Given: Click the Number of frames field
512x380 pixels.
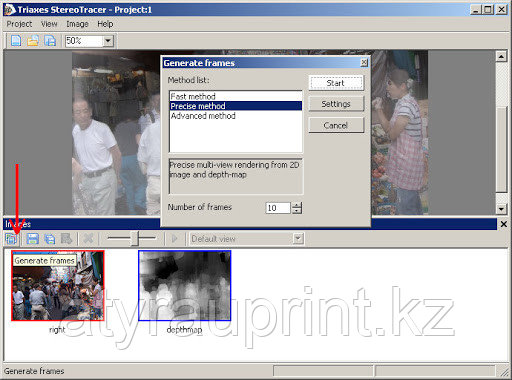Looking at the screenshot, I should coord(278,208).
